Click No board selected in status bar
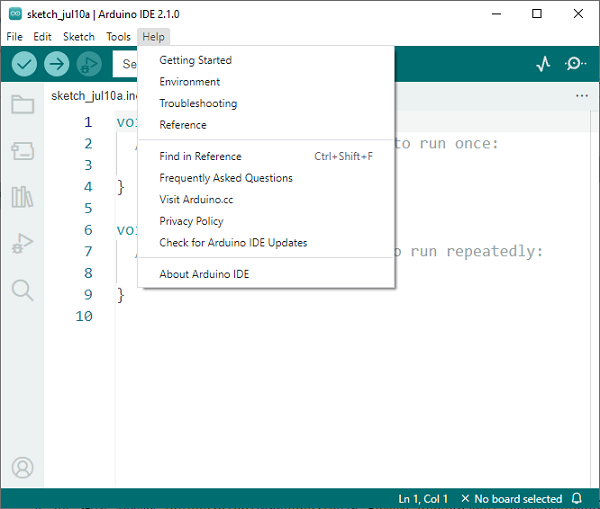This screenshot has height=509, width=600. tap(511, 499)
